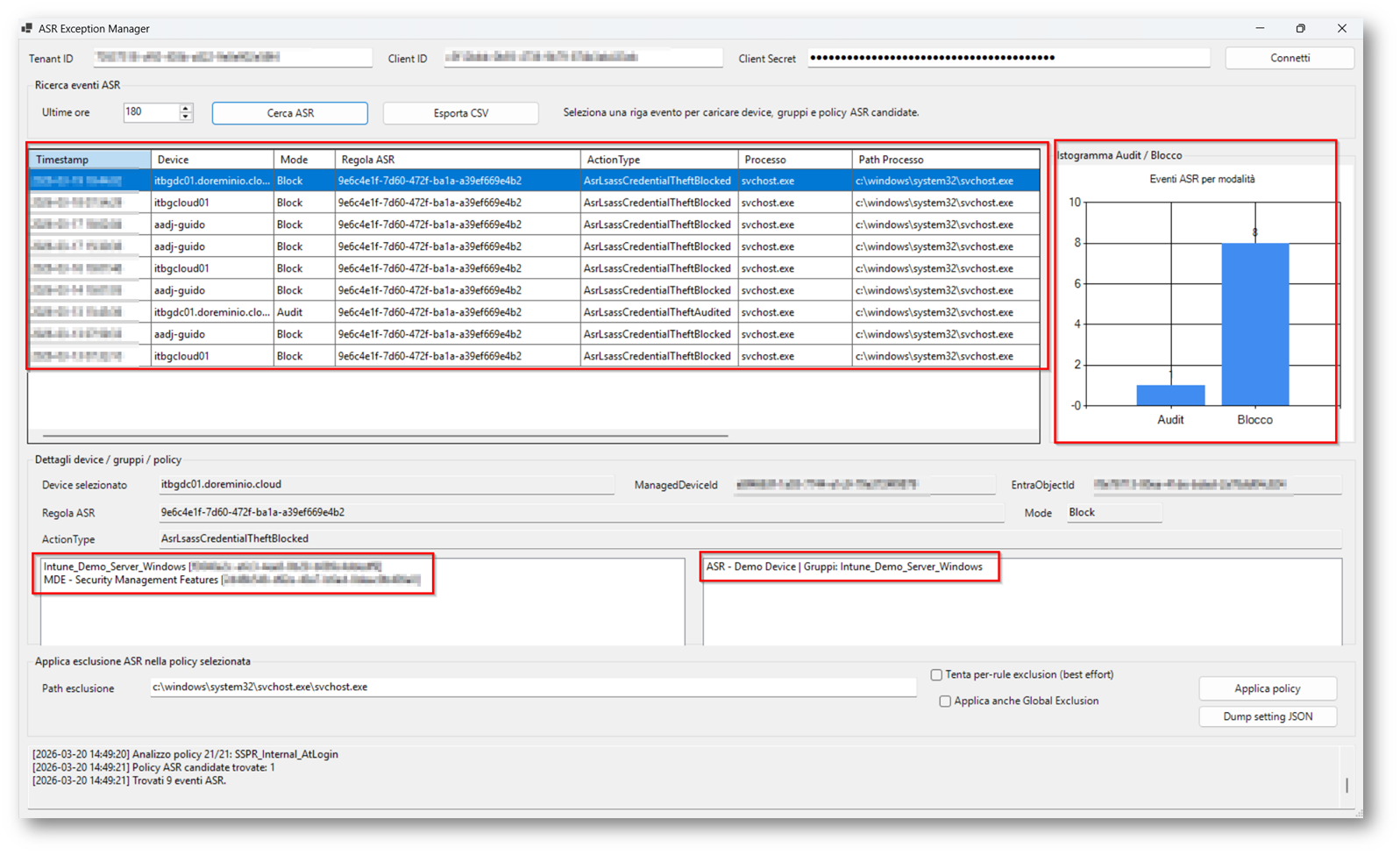Screen dimensions: 1400x855
Task: Export events with Esporta CSV
Action: click(460, 113)
